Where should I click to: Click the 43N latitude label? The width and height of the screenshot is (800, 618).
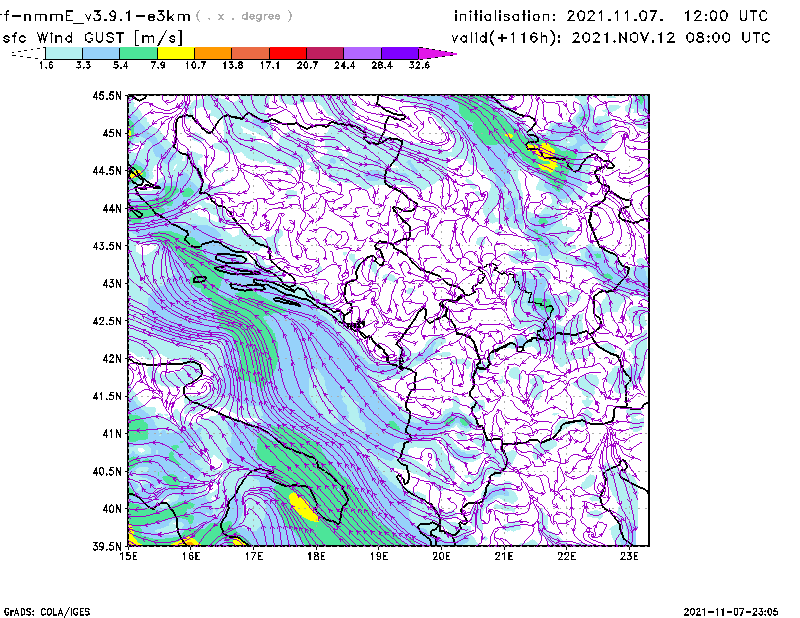pos(112,283)
